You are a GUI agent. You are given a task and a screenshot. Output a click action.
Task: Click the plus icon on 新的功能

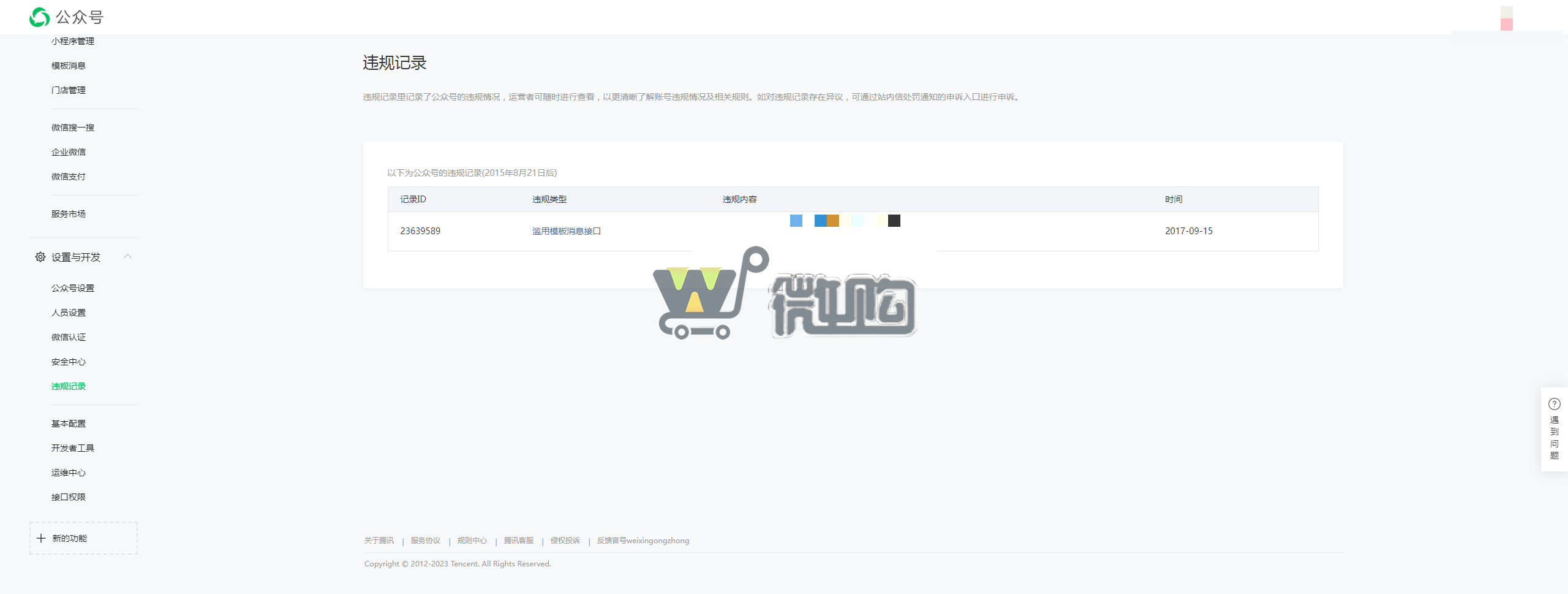click(41, 538)
